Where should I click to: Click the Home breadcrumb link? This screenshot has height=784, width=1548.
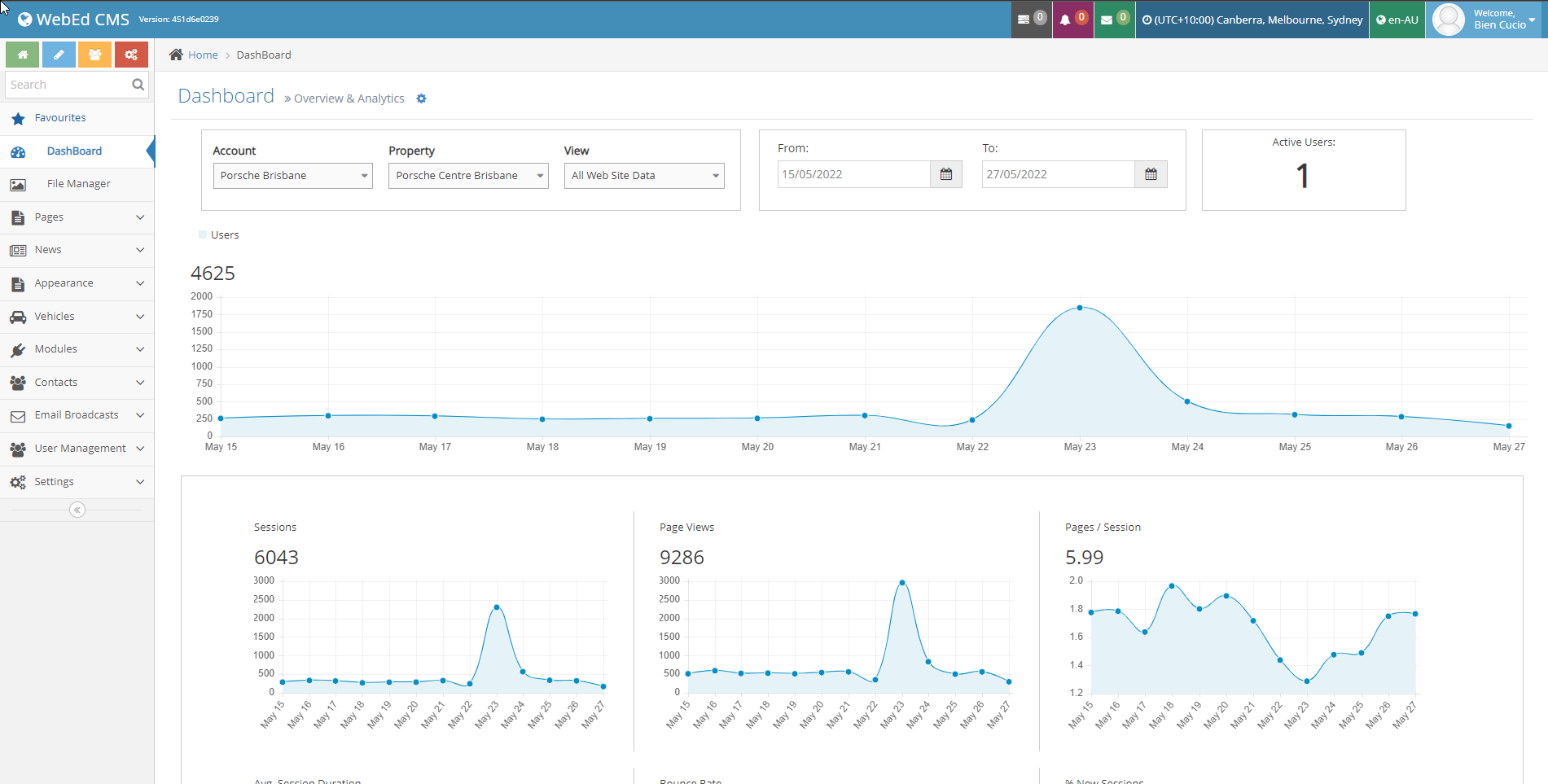(x=202, y=55)
